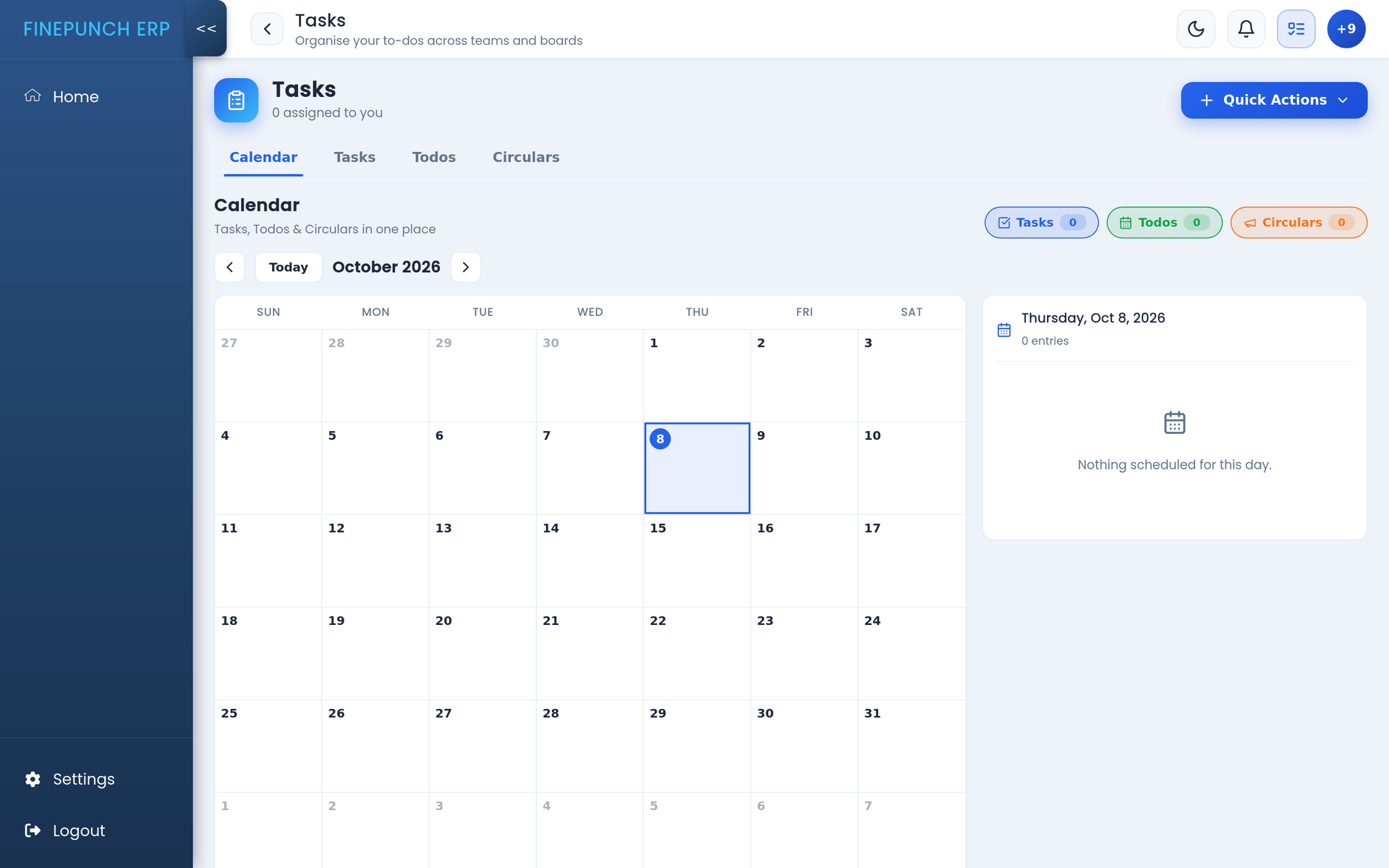Open notifications with the bell icon
The height and width of the screenshot is (868, 1389).
[x=1246, y=29]
